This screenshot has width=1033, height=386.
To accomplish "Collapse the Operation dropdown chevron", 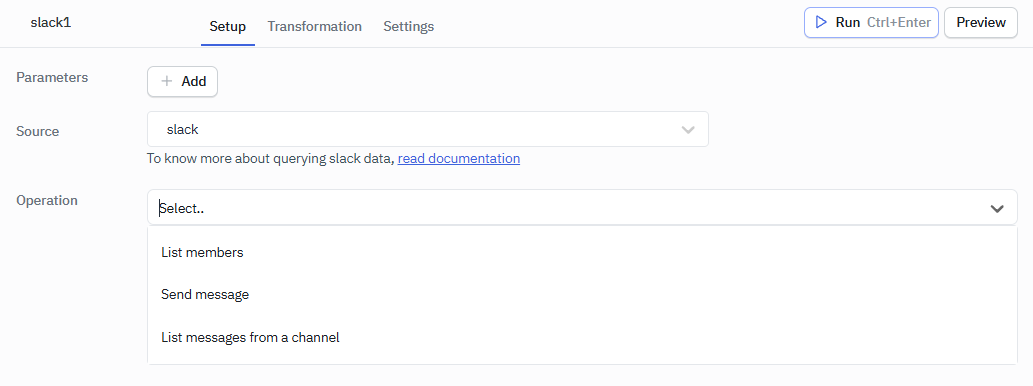I will point(997,209).
